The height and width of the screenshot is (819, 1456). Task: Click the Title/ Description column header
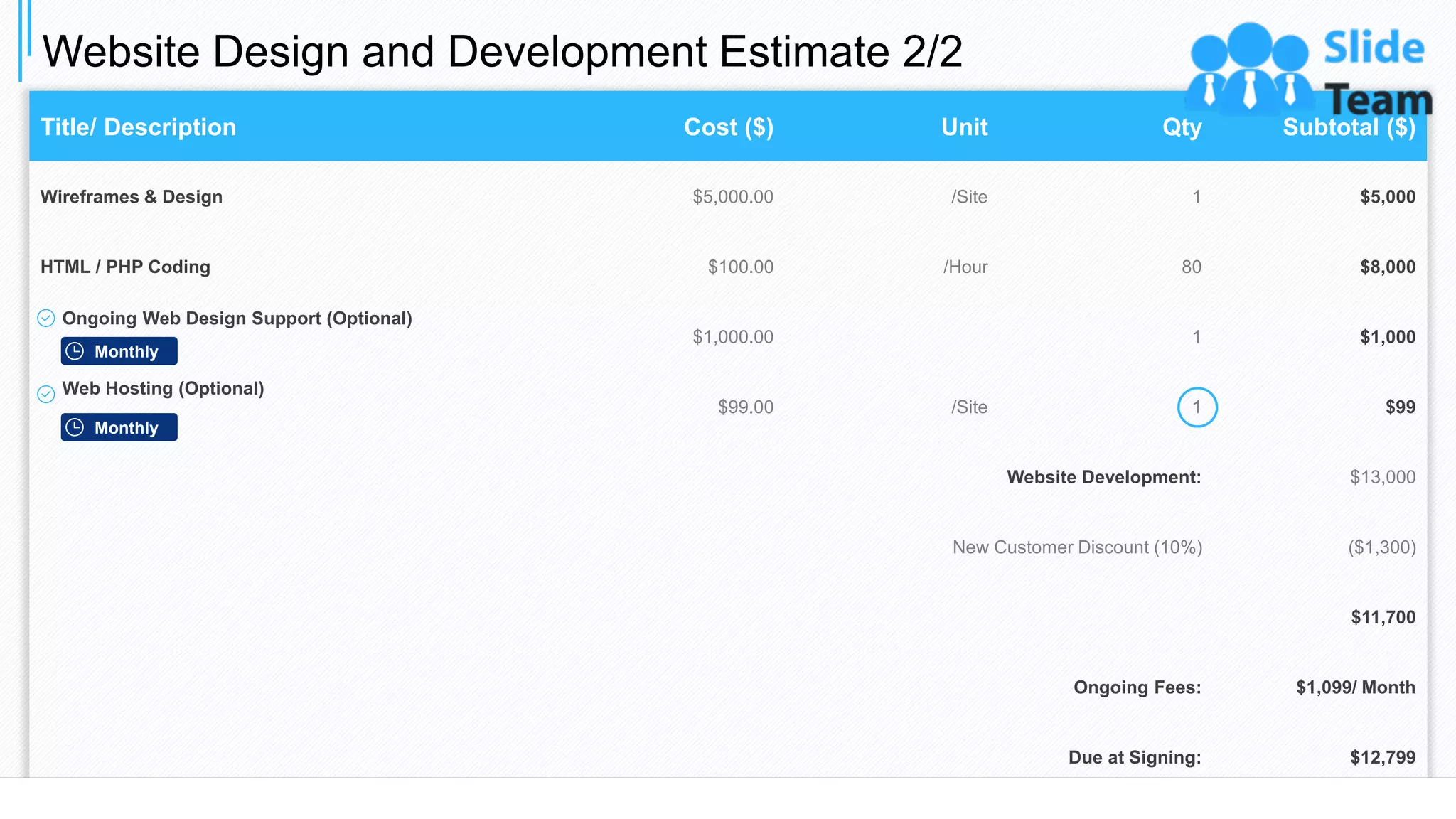click(139, 127)
